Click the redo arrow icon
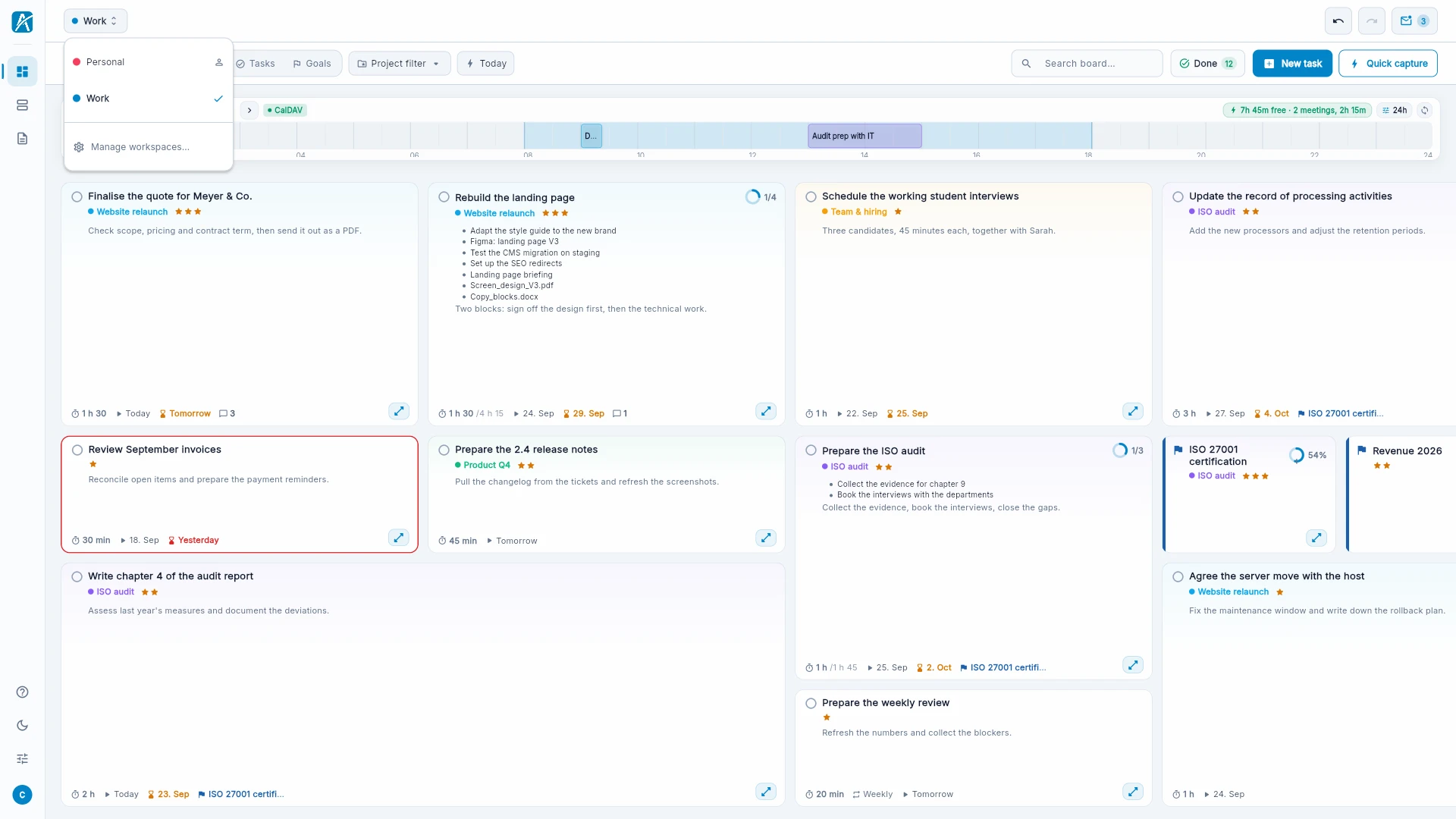Image resolution: width=1456 pixels, height=819 pixels. click(1371, 21)
